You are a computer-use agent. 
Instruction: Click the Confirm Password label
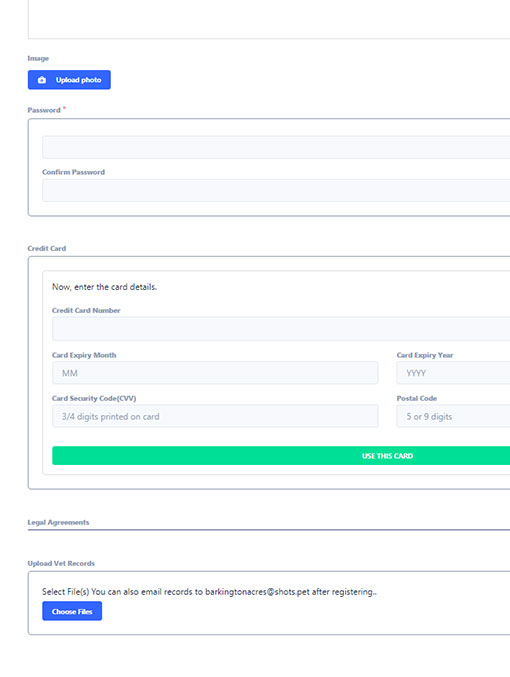pos(73,172)
